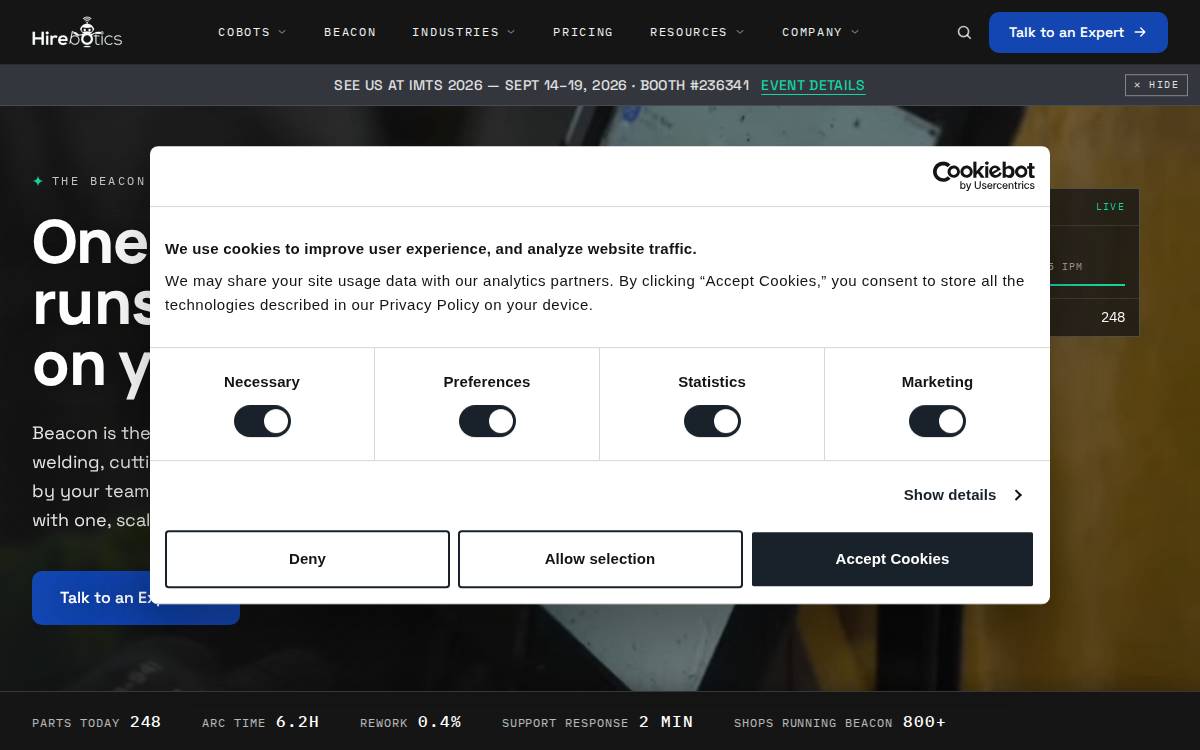Click the Cookiebot by Usercentrics logo
This screenshot has width=1200, height=750.
[x=984, y=175]
